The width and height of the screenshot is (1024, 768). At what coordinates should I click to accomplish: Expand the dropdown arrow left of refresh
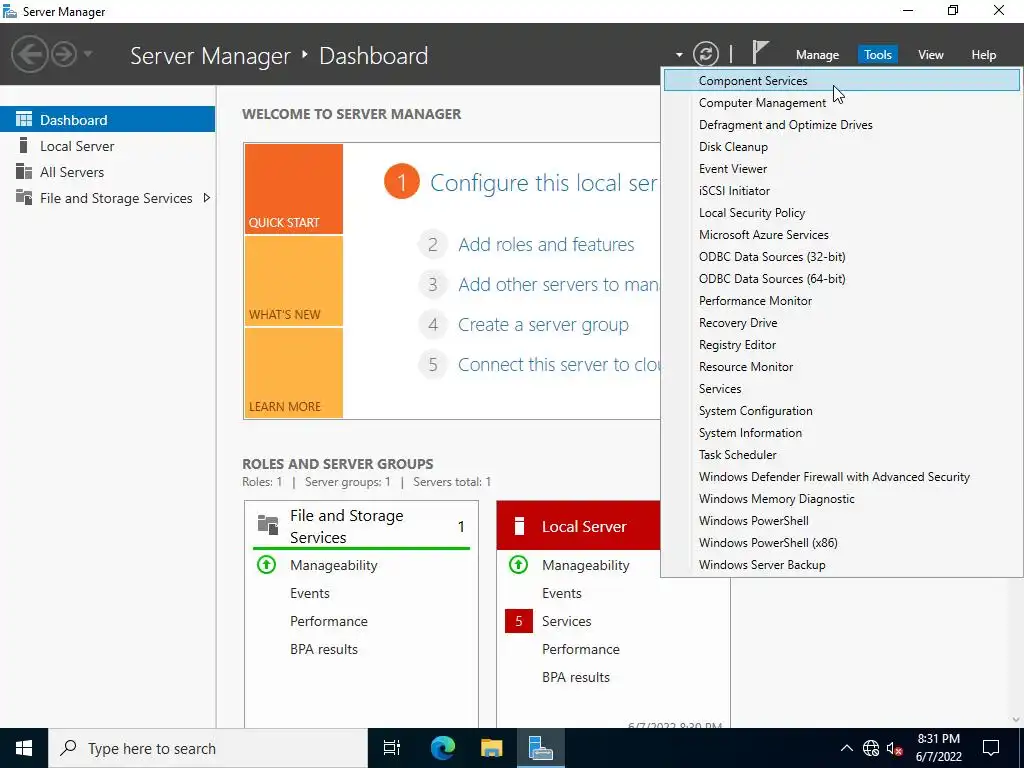point(679,55)
